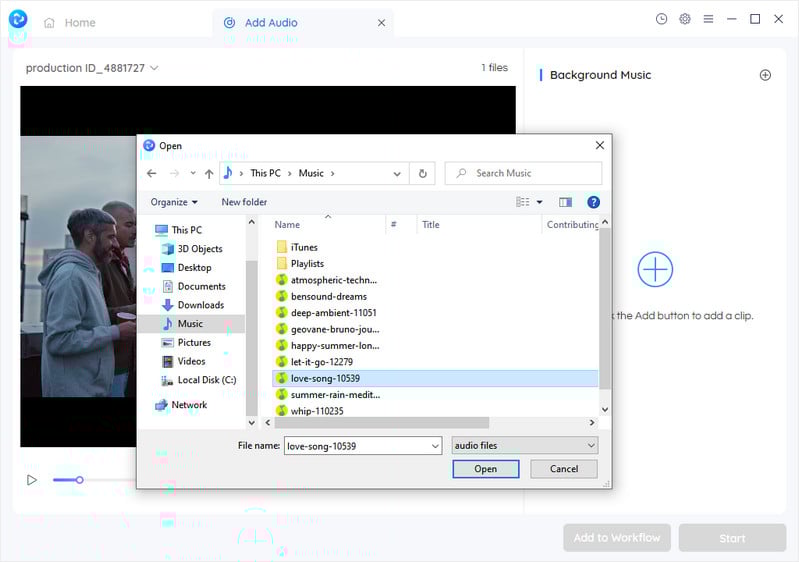799x562 pixels.
Task: Open the hamburger menu icon
Action: click(708, 19)
